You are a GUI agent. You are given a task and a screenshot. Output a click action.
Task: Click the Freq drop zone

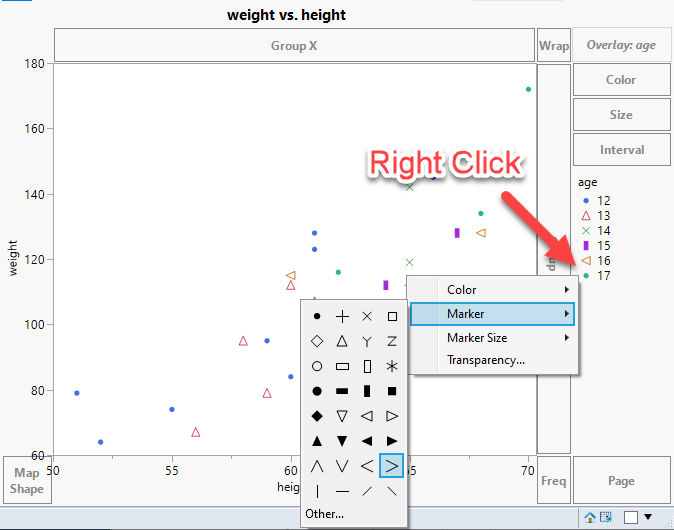click(x=554, y=480)
